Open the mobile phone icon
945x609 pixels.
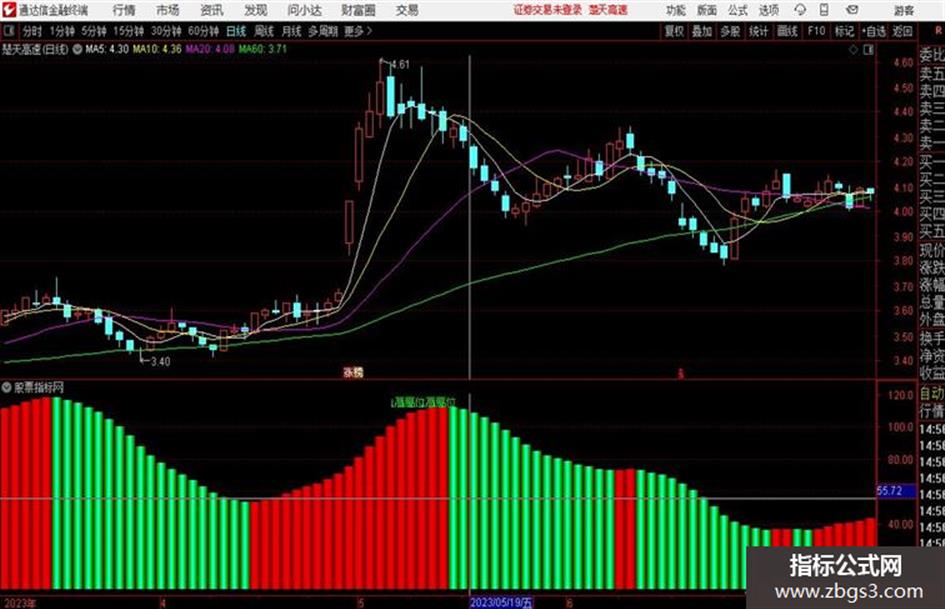pyautogui.click(x=824, y=10)
